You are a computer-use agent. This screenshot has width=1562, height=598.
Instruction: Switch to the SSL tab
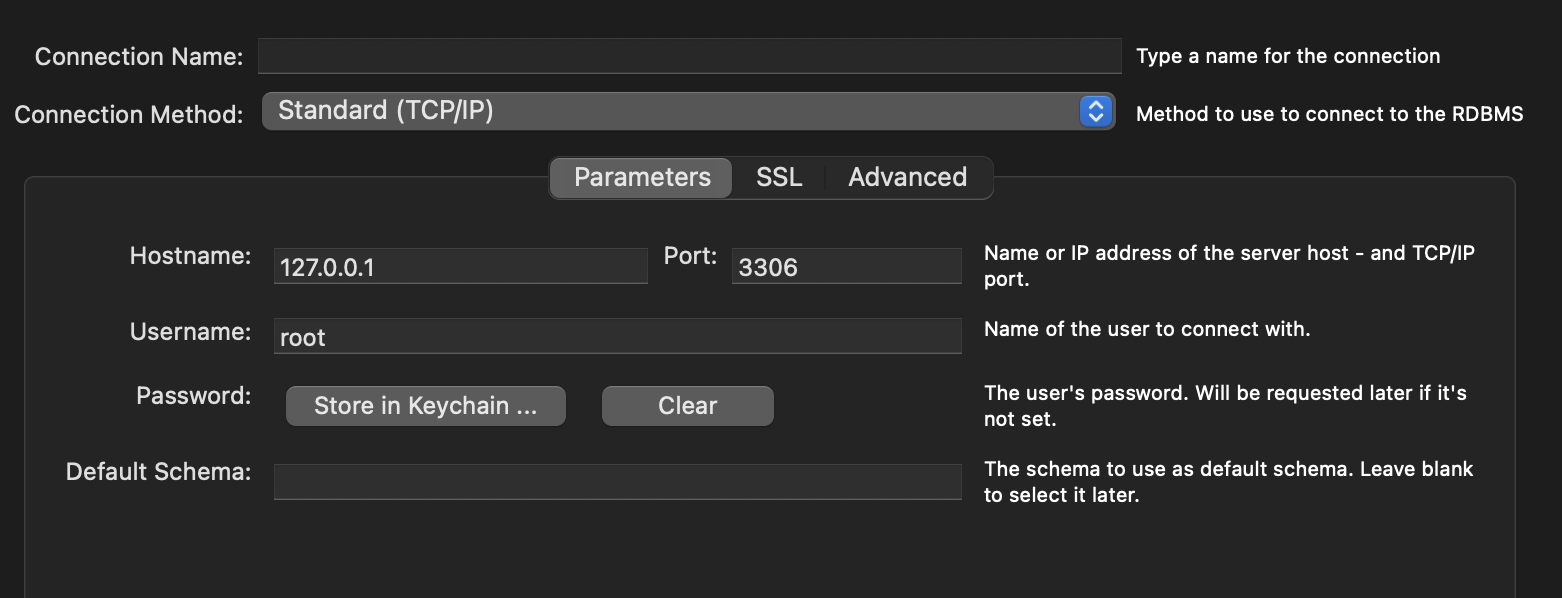coord(779,177)
